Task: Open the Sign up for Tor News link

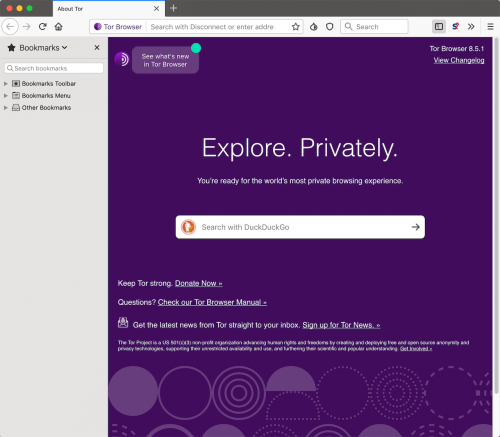Action: (341, 325)
